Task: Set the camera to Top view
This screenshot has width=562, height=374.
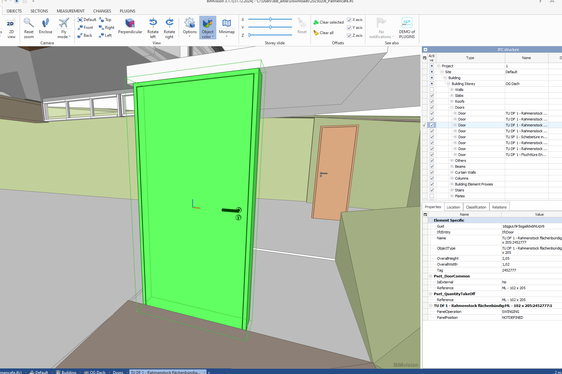Action: coord(105,20)
